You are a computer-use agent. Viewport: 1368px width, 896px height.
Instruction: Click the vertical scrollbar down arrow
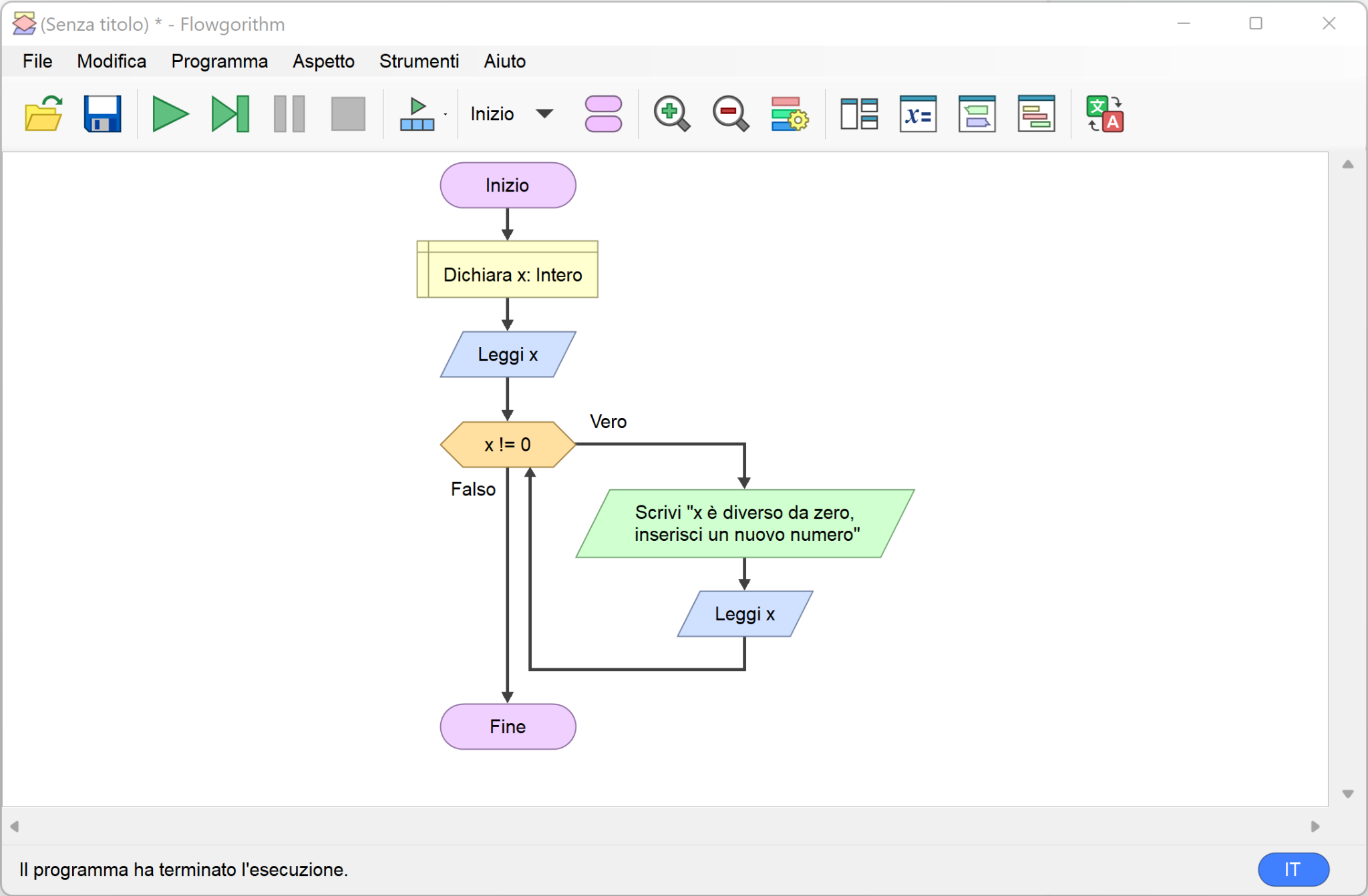pyautogui.click(x=1348, y=794)
